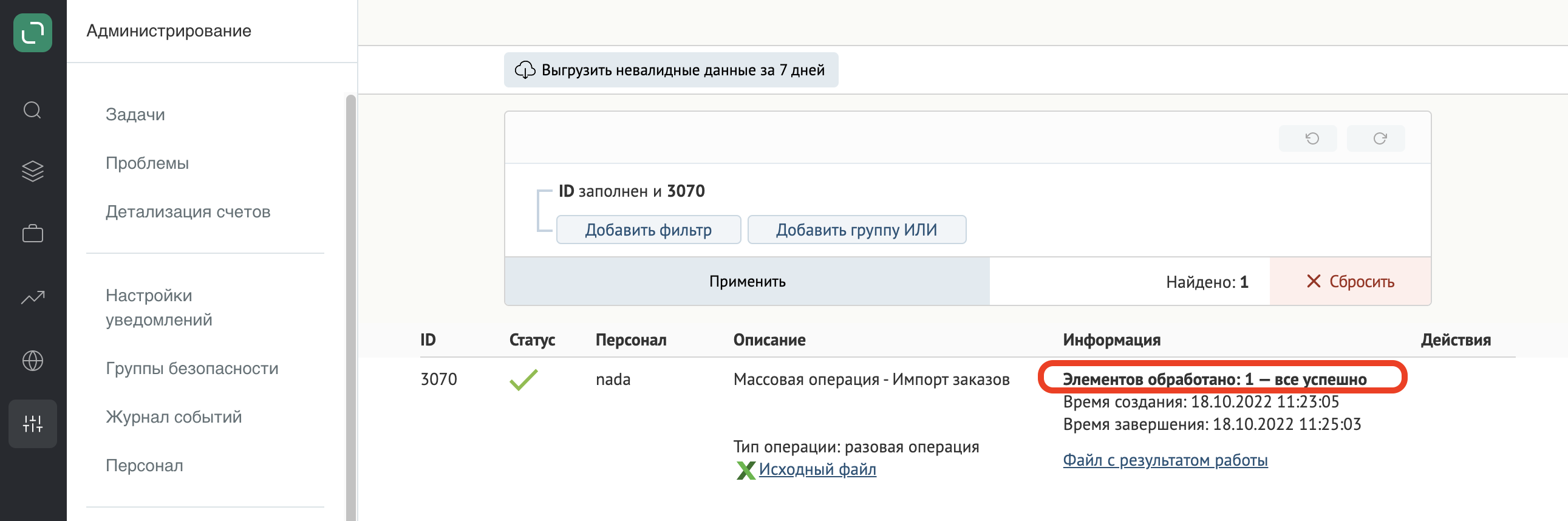Open Задачи menu item
Viewport: 1568px width, 521px height.
tap(135, 114)
